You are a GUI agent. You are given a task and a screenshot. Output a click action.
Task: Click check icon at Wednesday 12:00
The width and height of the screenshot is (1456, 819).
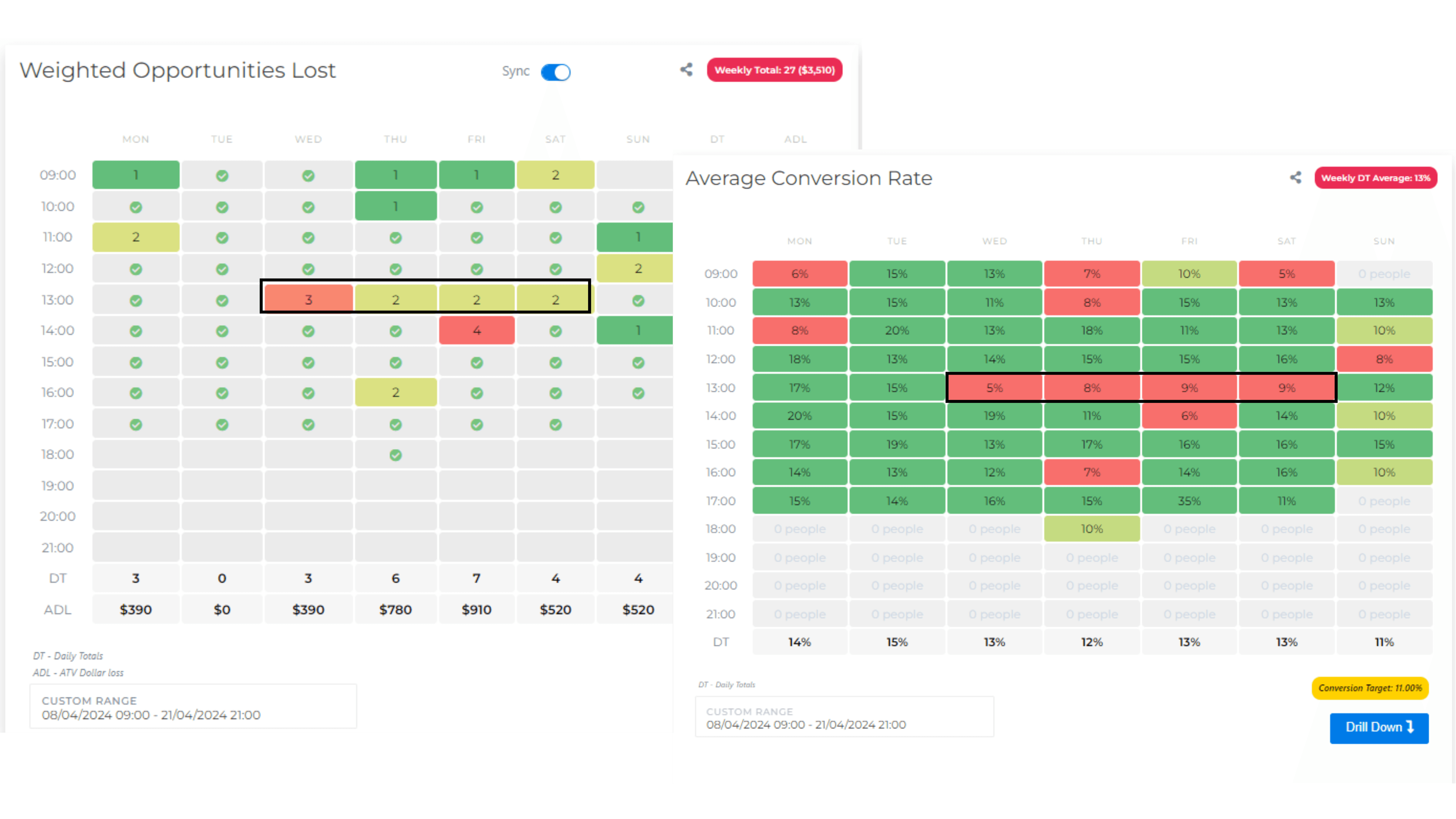click(308, 269)
